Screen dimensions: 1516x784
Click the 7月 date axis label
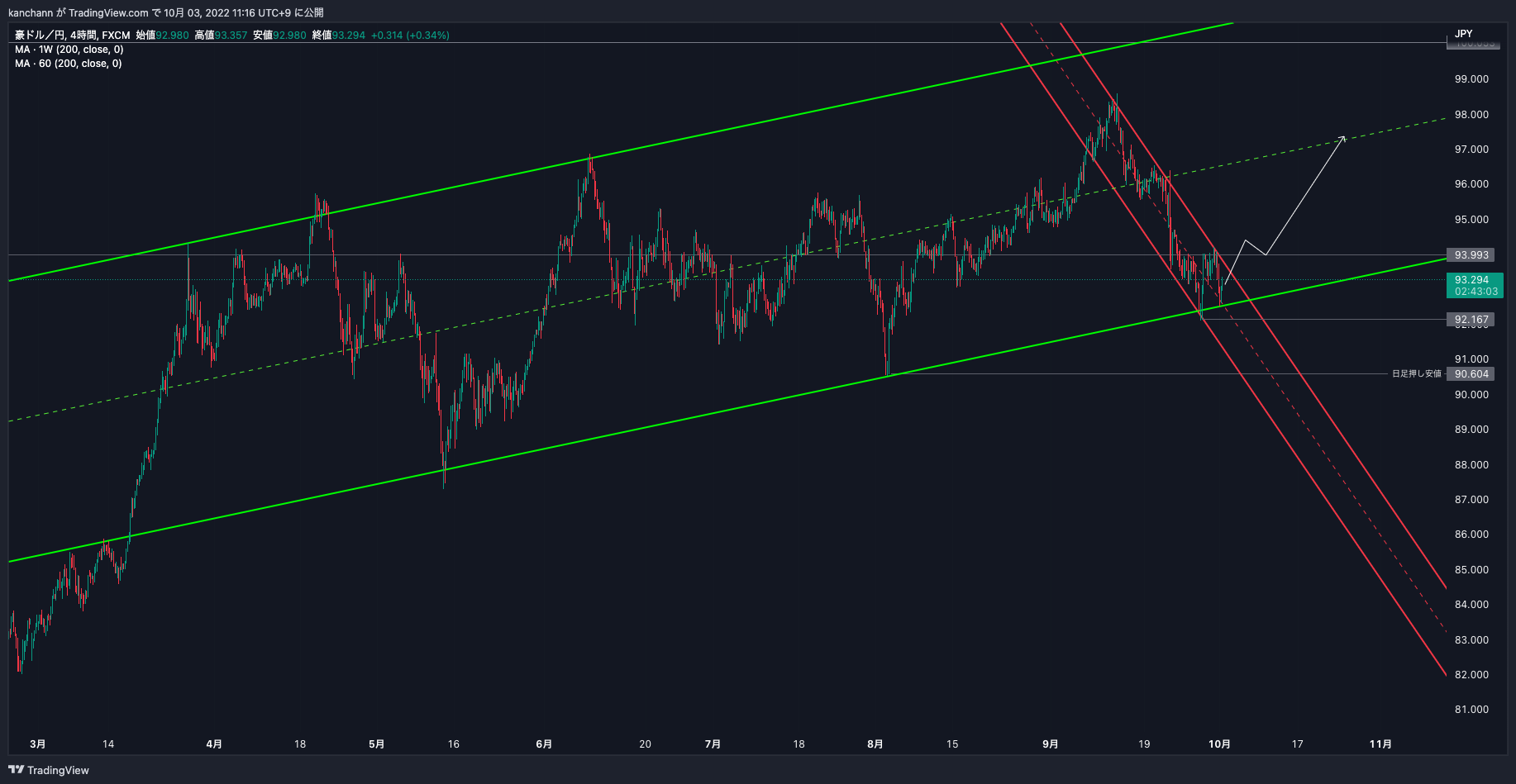pos(713,744)
